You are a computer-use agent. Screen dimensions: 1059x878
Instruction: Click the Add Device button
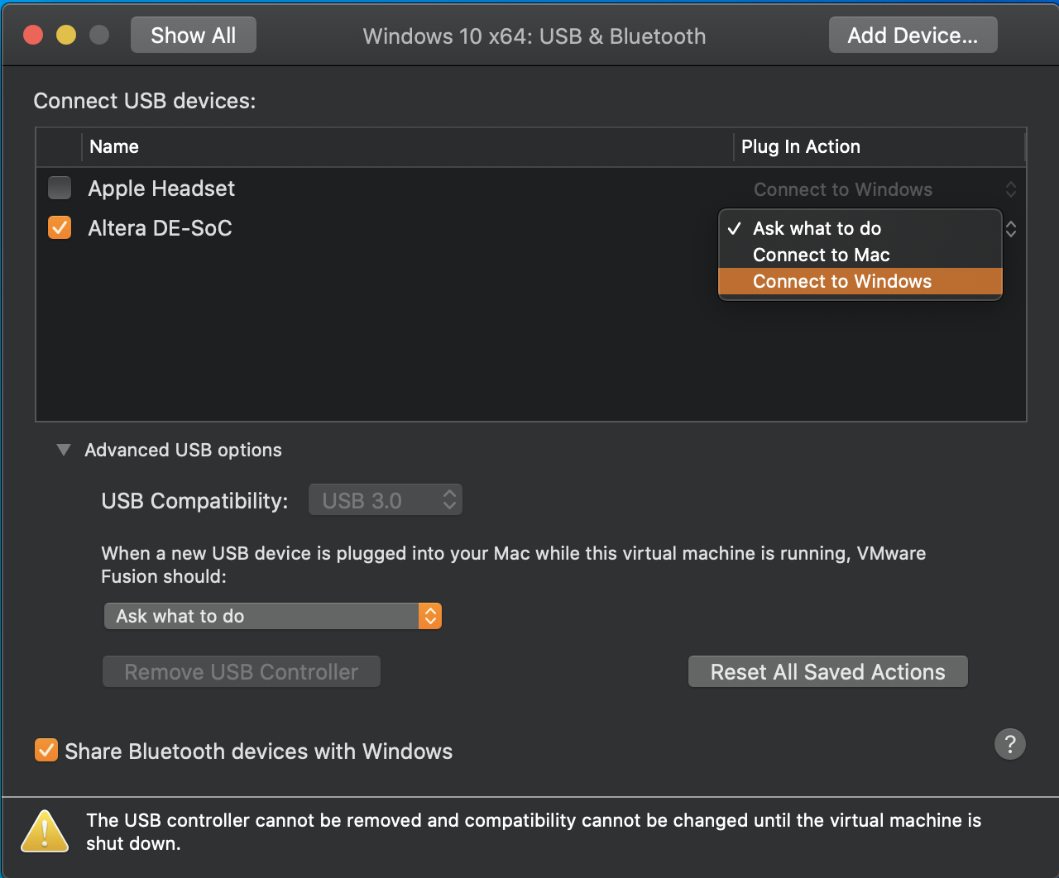pos(912,34)
